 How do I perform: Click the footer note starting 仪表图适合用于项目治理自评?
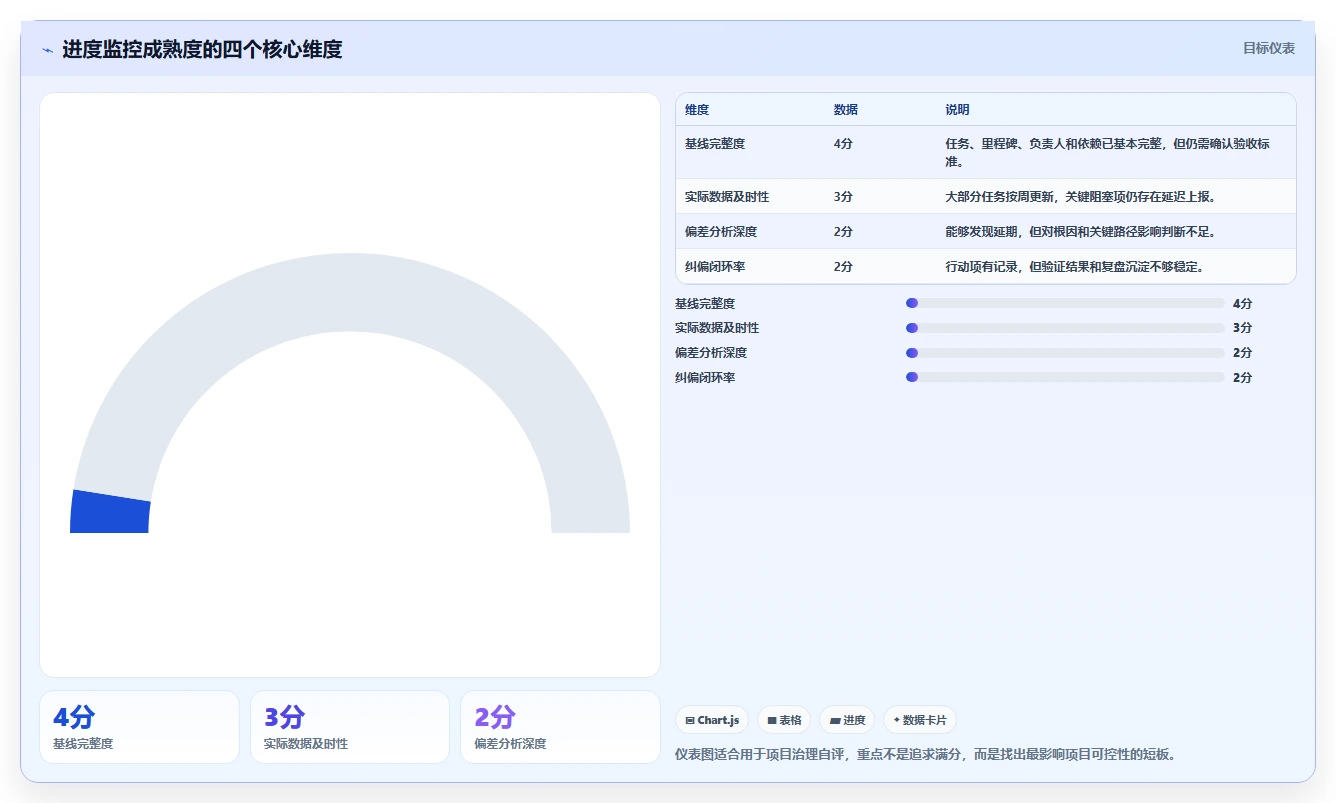pyautogui.click(x=926, y=754)
